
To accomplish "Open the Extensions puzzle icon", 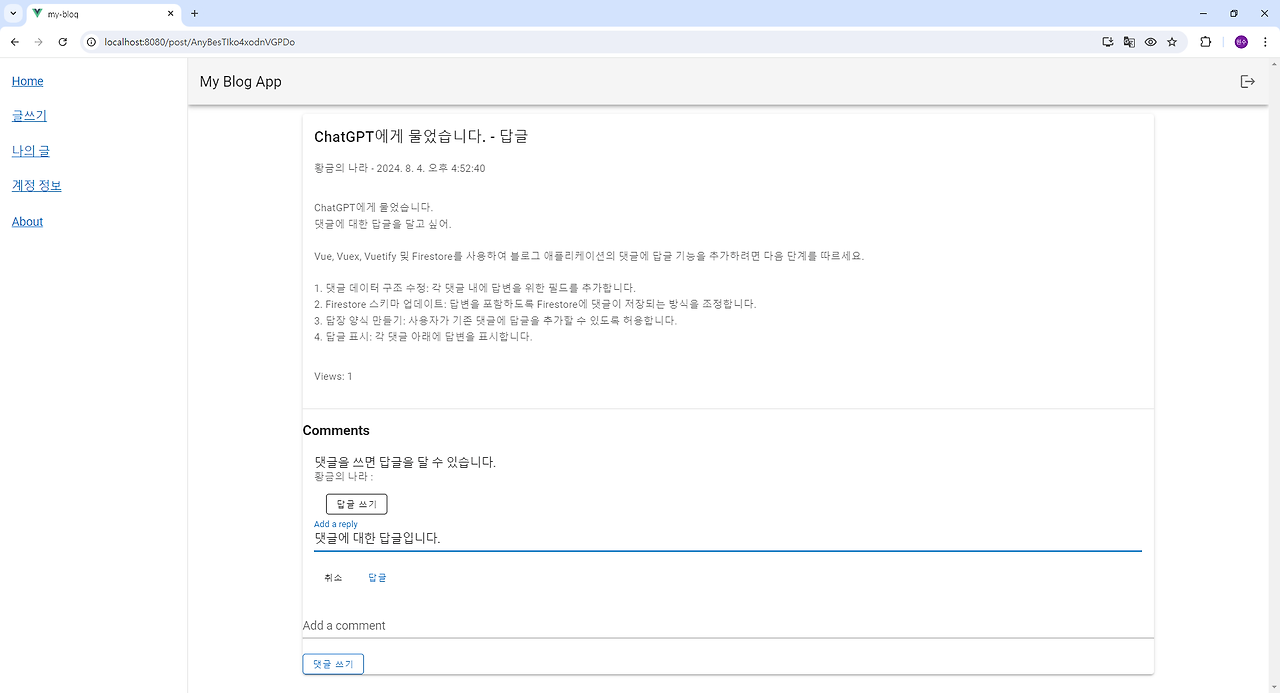I will point(1205,42).
